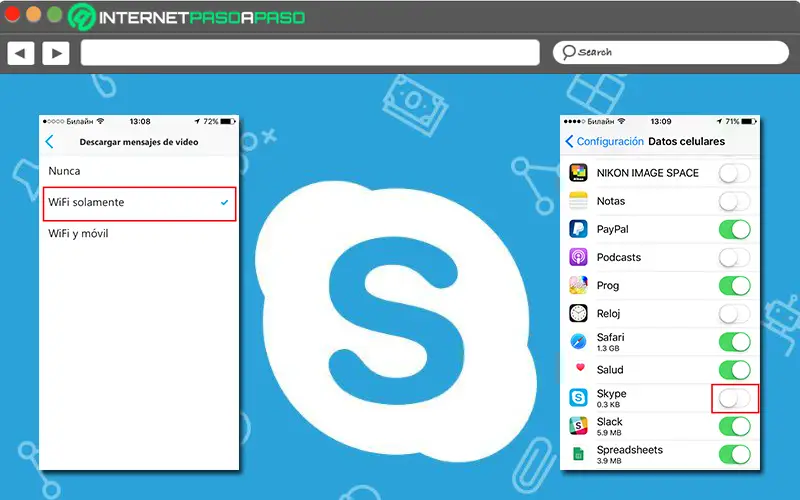Enable cellular data for NIKON IMAGE SPACE
800x500 pixels.
point(735,173)
